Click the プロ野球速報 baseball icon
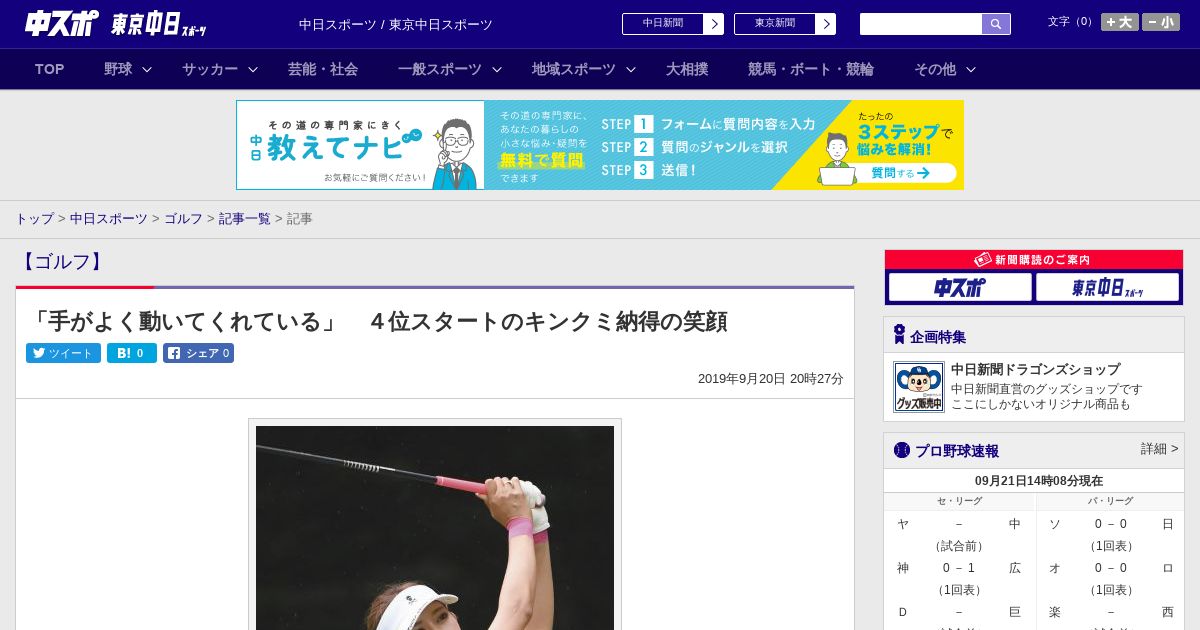 tap(902, 450)
